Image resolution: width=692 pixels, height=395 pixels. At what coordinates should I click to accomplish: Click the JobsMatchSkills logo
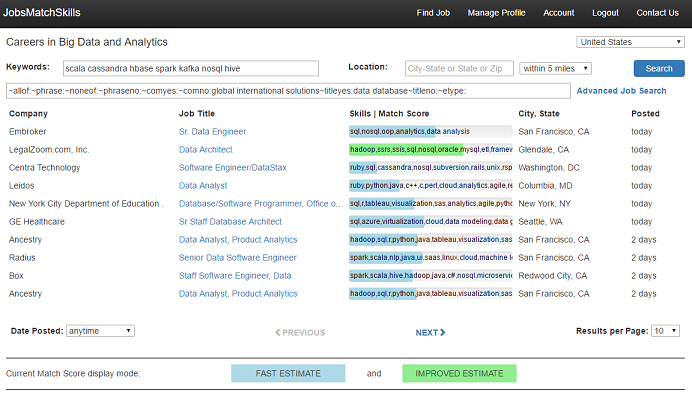42,12
